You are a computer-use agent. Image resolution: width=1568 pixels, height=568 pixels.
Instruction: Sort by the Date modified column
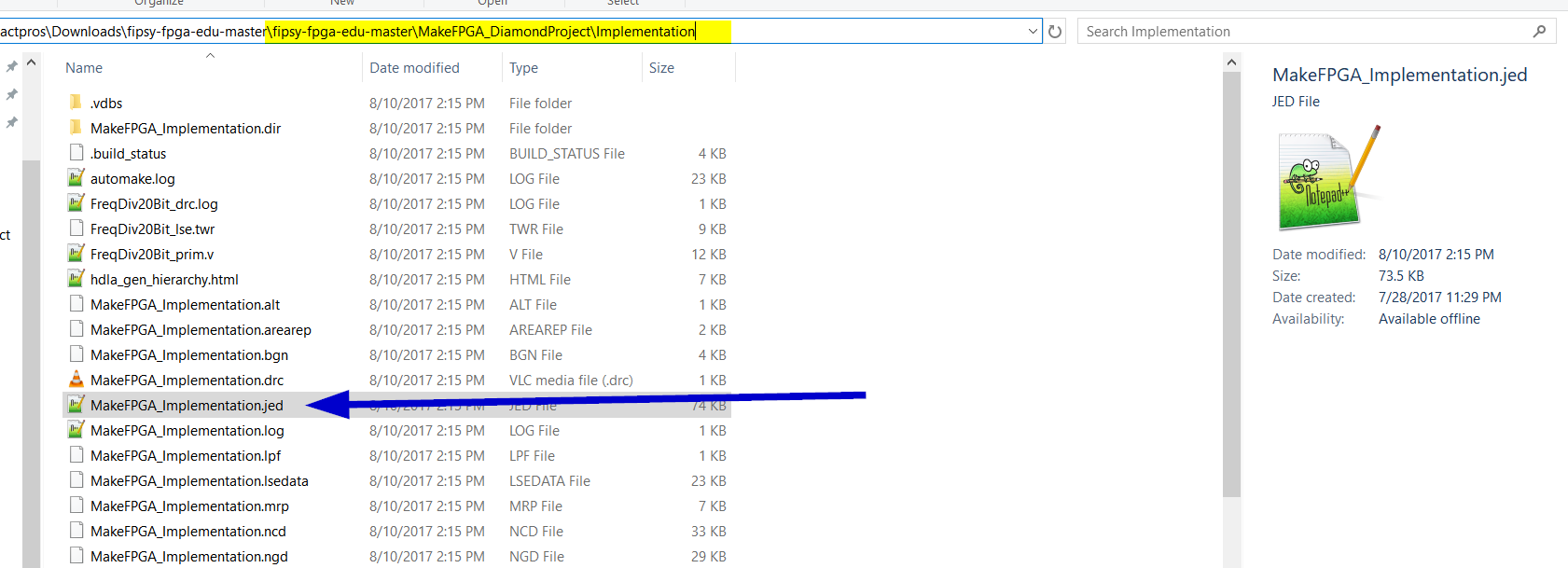click(x=414, y=68)
